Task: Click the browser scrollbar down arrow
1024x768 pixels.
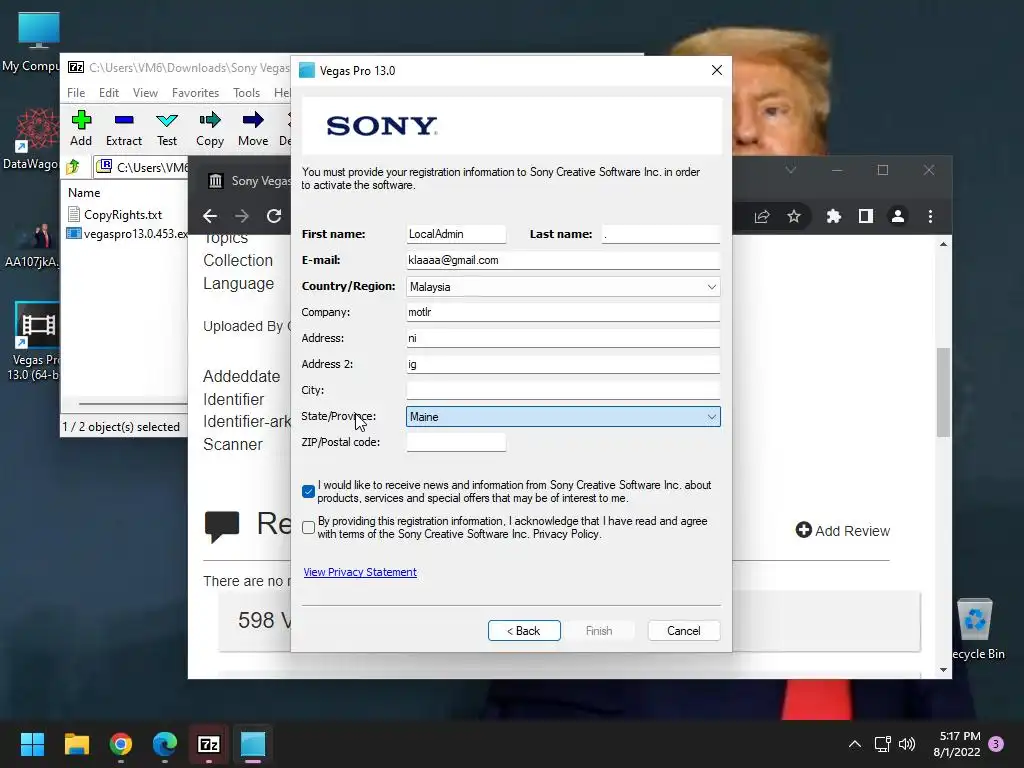Action: pos(943,669)
